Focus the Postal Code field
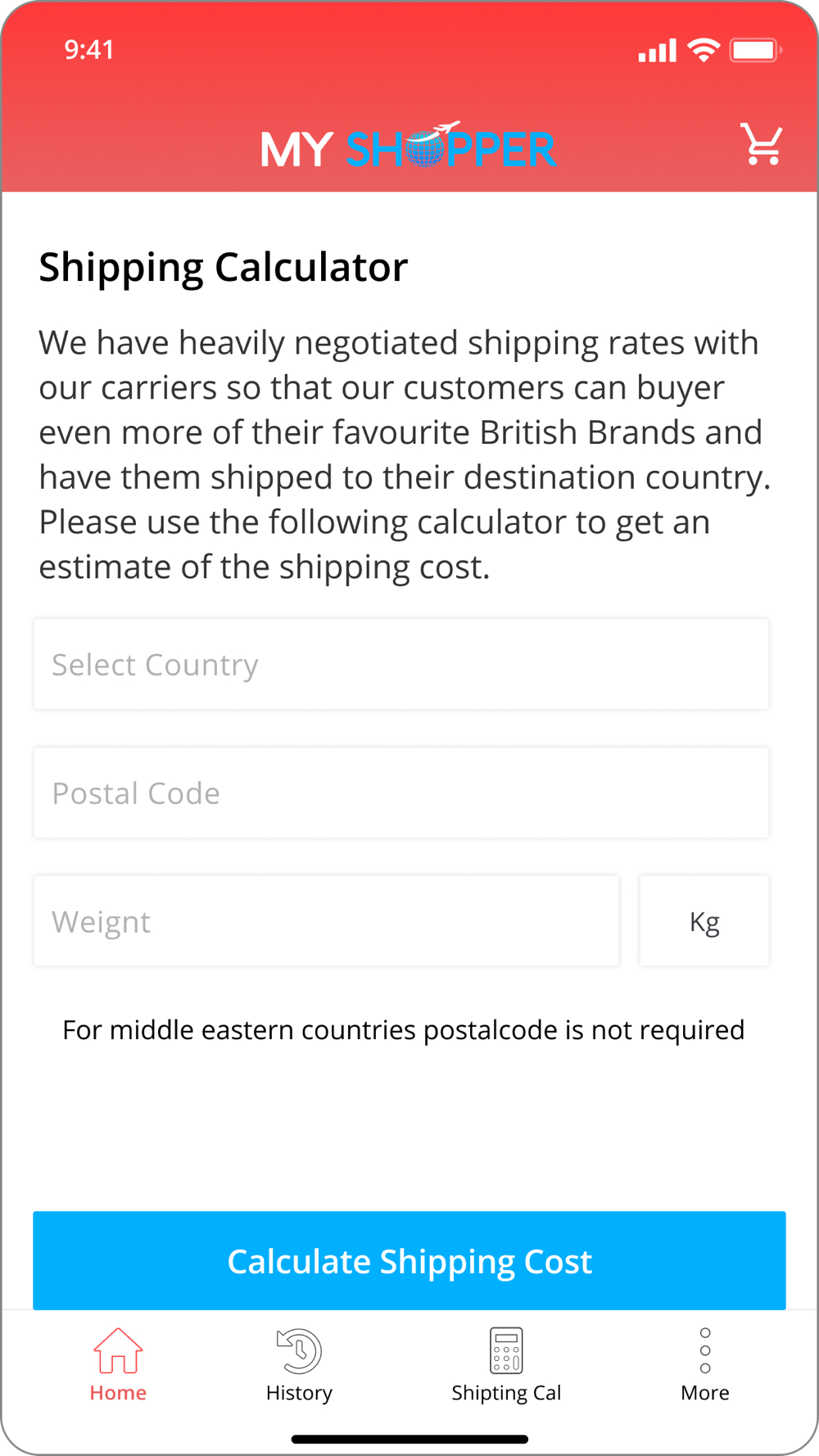The width and height of the screenshot is (819, 1456). click(x=401, y=793)
